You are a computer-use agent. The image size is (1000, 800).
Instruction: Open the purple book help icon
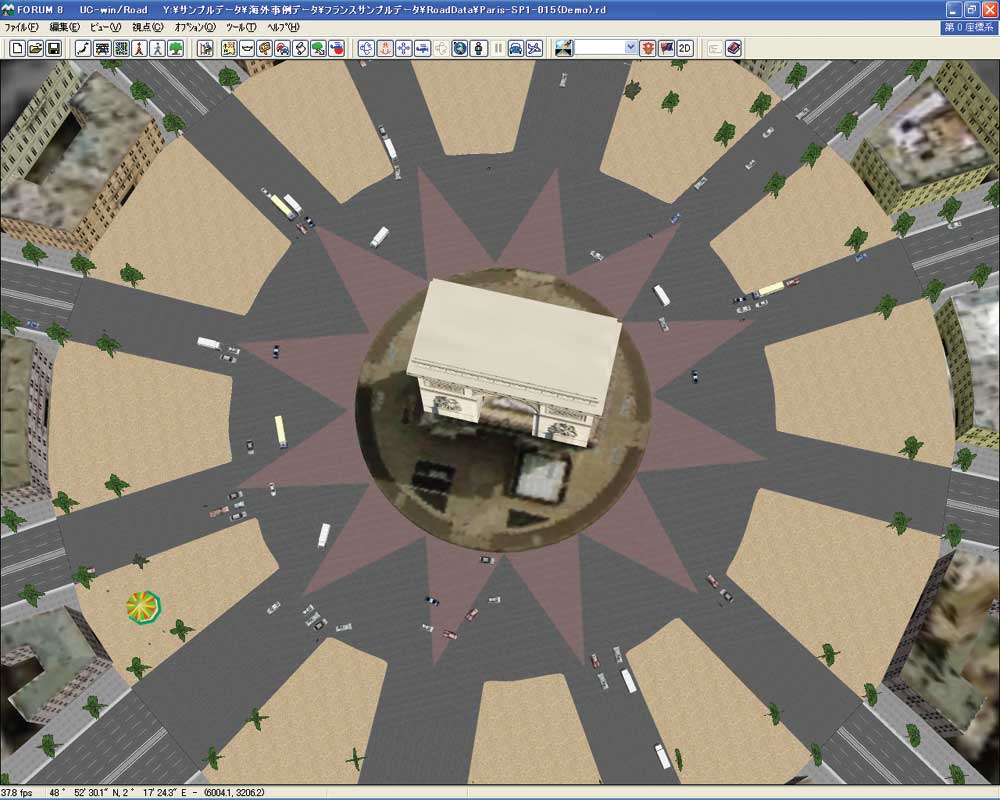tap(733, 48)
